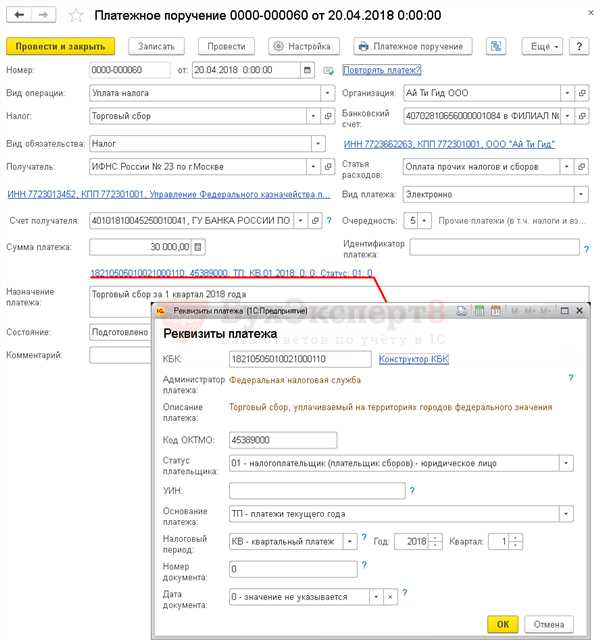The width and height of the screenshot is (600, 643).
Task: Expand the 'Очередность' dropdown
Action: (x=424, y=221)
